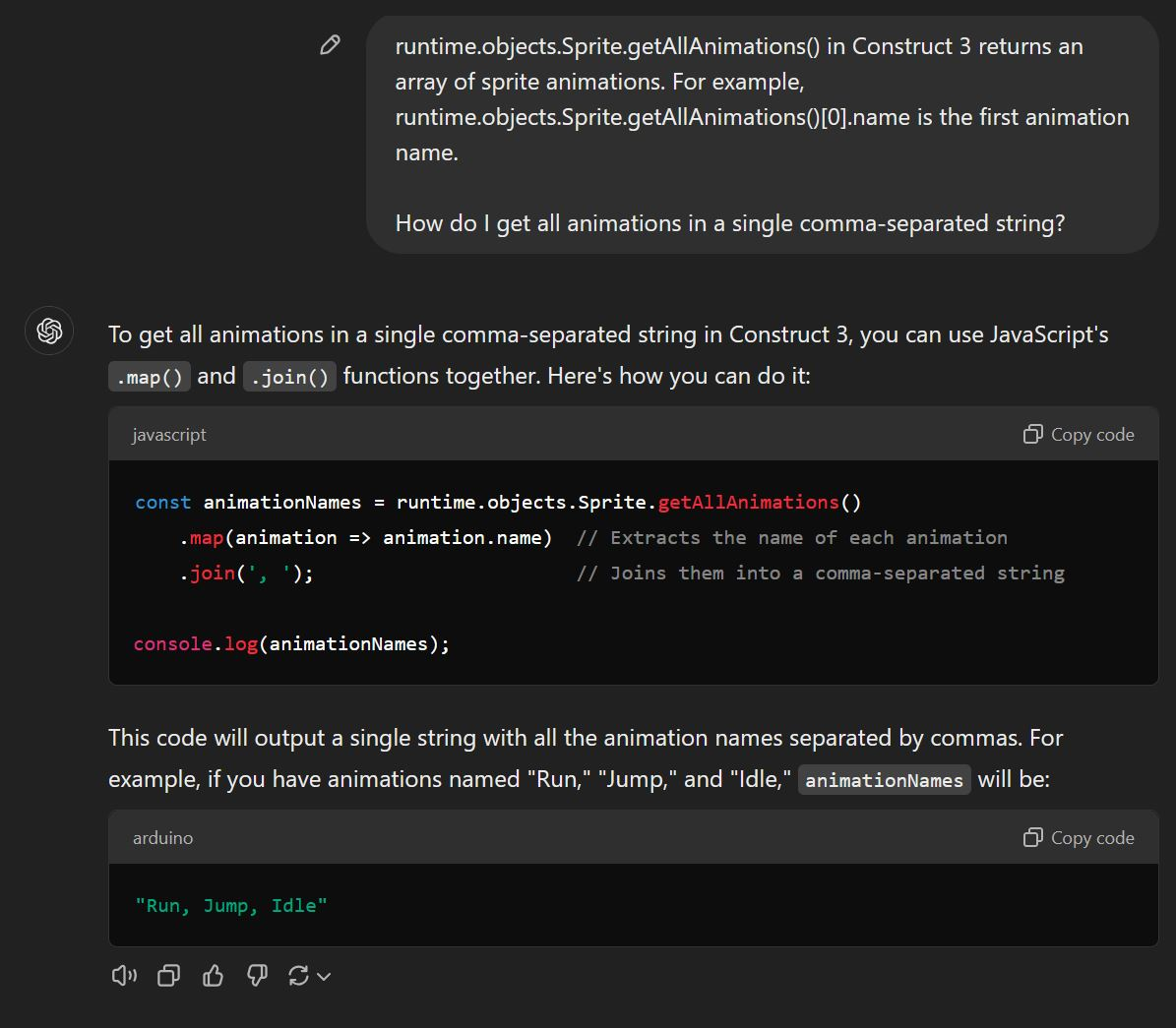This screenshot has width=1176, height=1028.
Task: Click the 'const' keyword in the code
Action: click(162, 503)
